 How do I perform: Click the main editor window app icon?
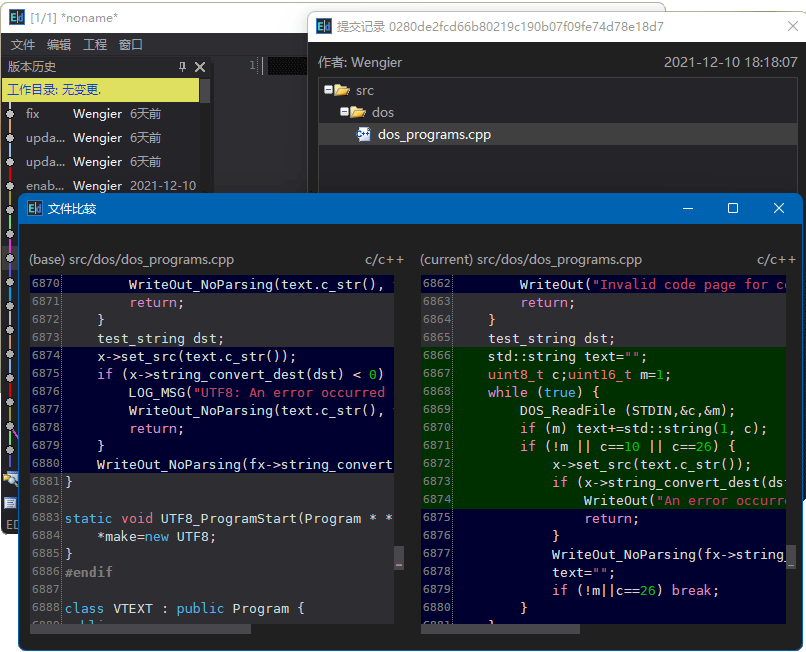pyautogui.click(x=16, y=17)
